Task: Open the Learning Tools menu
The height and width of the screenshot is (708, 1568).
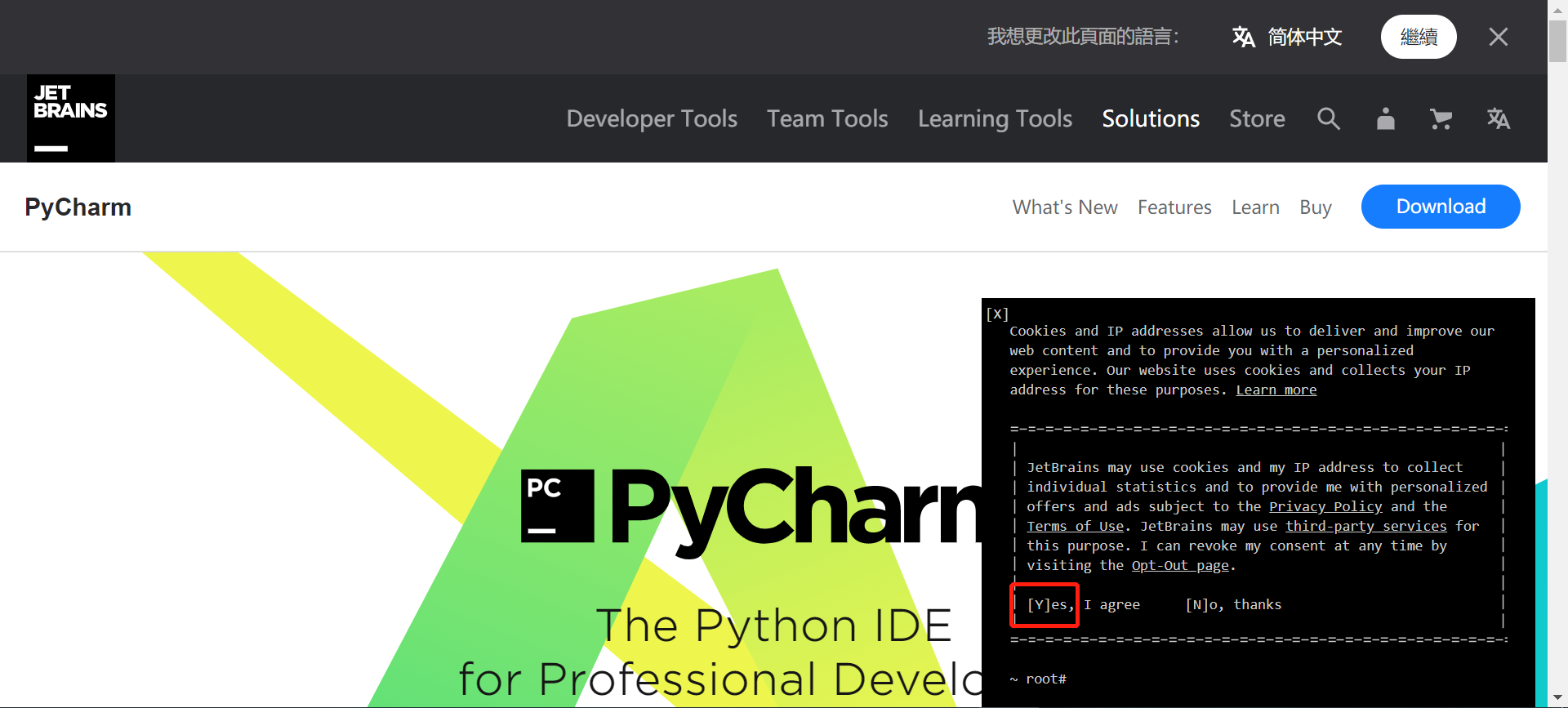Action: 995,118
